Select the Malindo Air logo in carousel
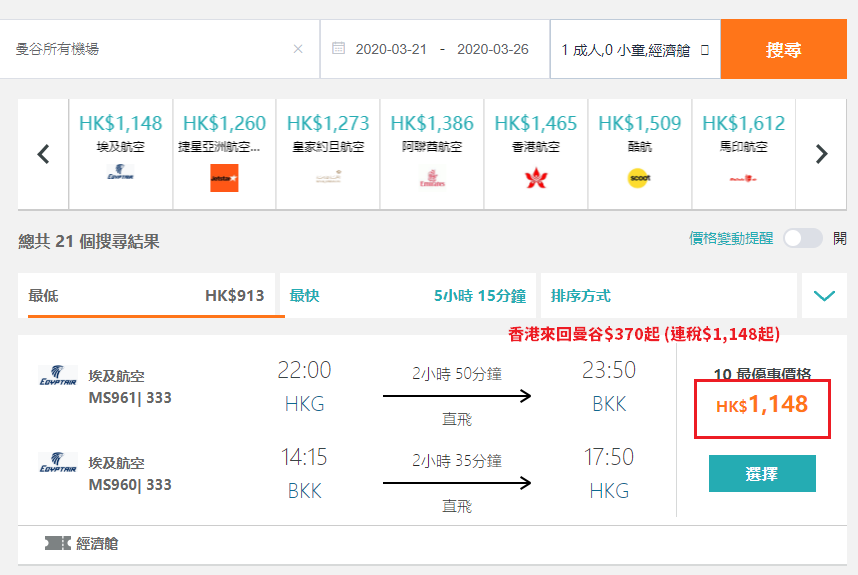The height and width of the screenshot is (575, 858). [743, 178]
